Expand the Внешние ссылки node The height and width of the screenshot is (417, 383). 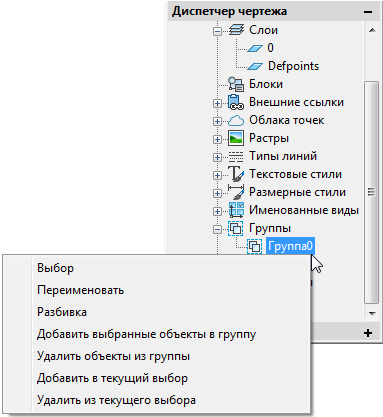pos(217,104)
